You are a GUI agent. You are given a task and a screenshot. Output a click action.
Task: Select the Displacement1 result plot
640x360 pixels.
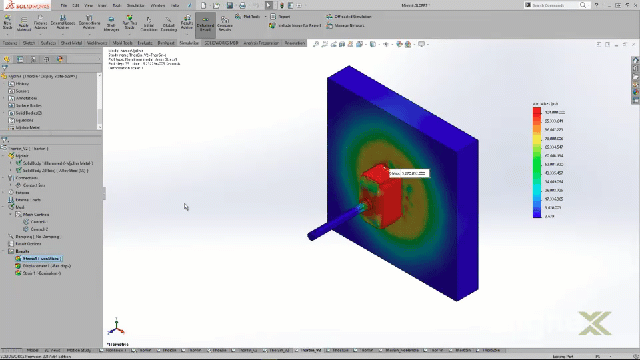[x=43, y=266]
